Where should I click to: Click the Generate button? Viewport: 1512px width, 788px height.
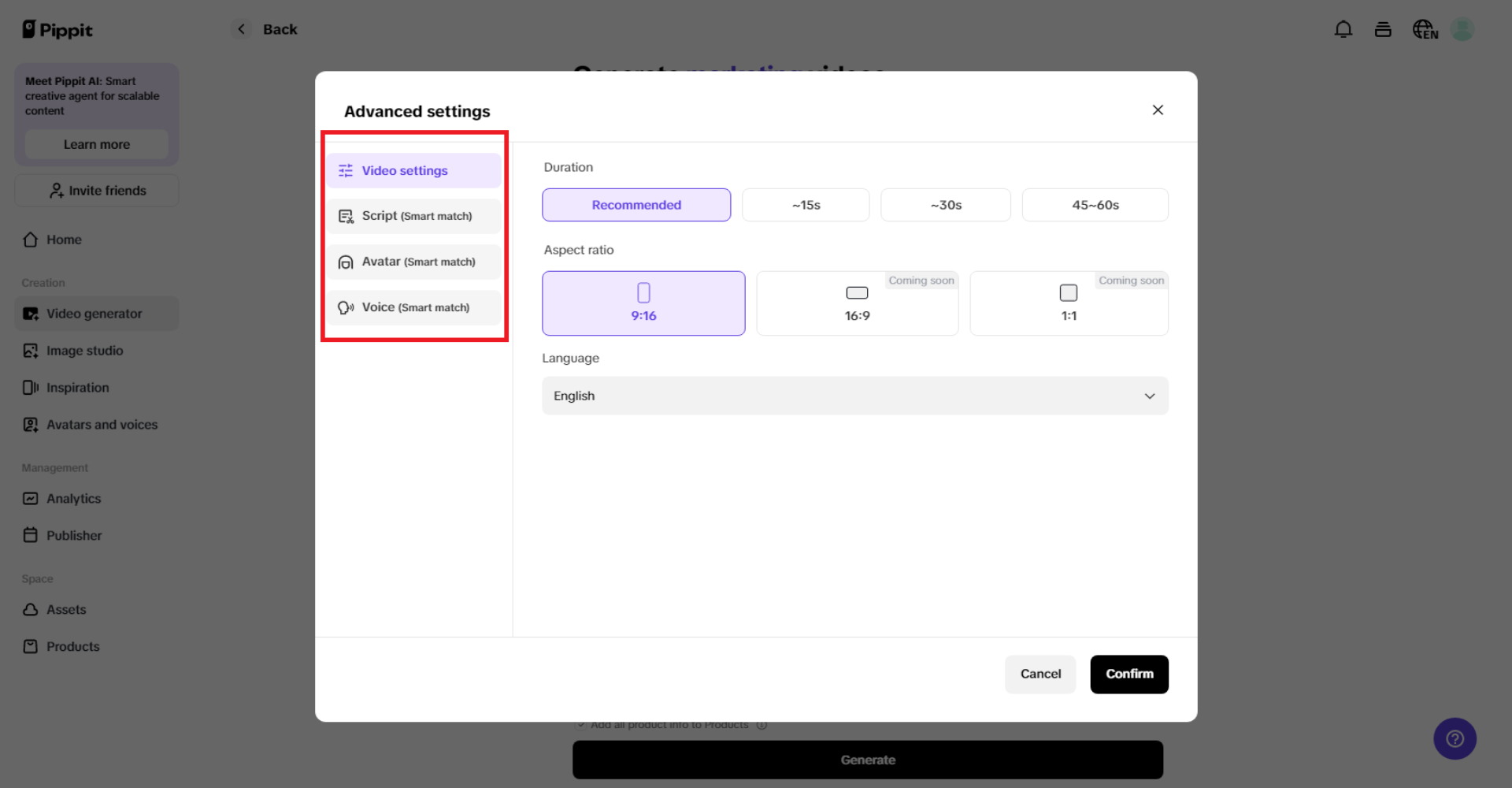(x=867, y=759)
